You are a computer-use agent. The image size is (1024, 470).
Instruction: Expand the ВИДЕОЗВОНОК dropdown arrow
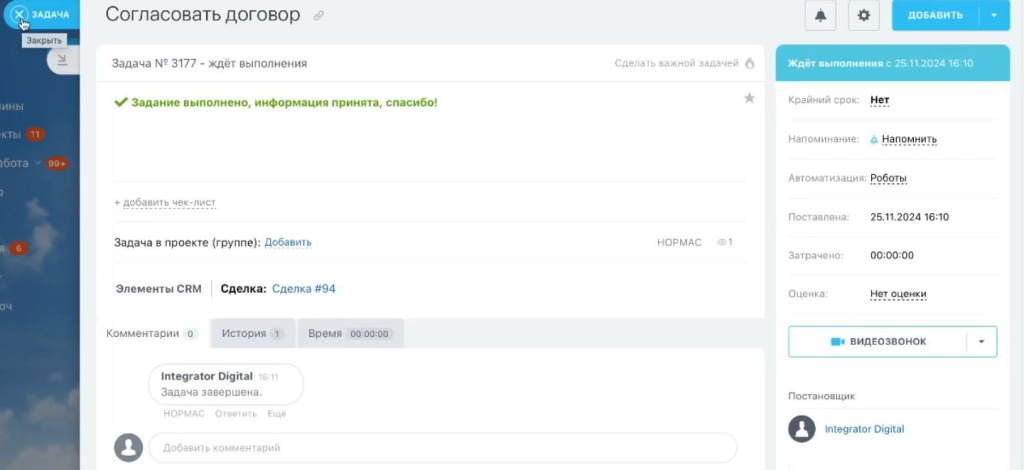981,342
